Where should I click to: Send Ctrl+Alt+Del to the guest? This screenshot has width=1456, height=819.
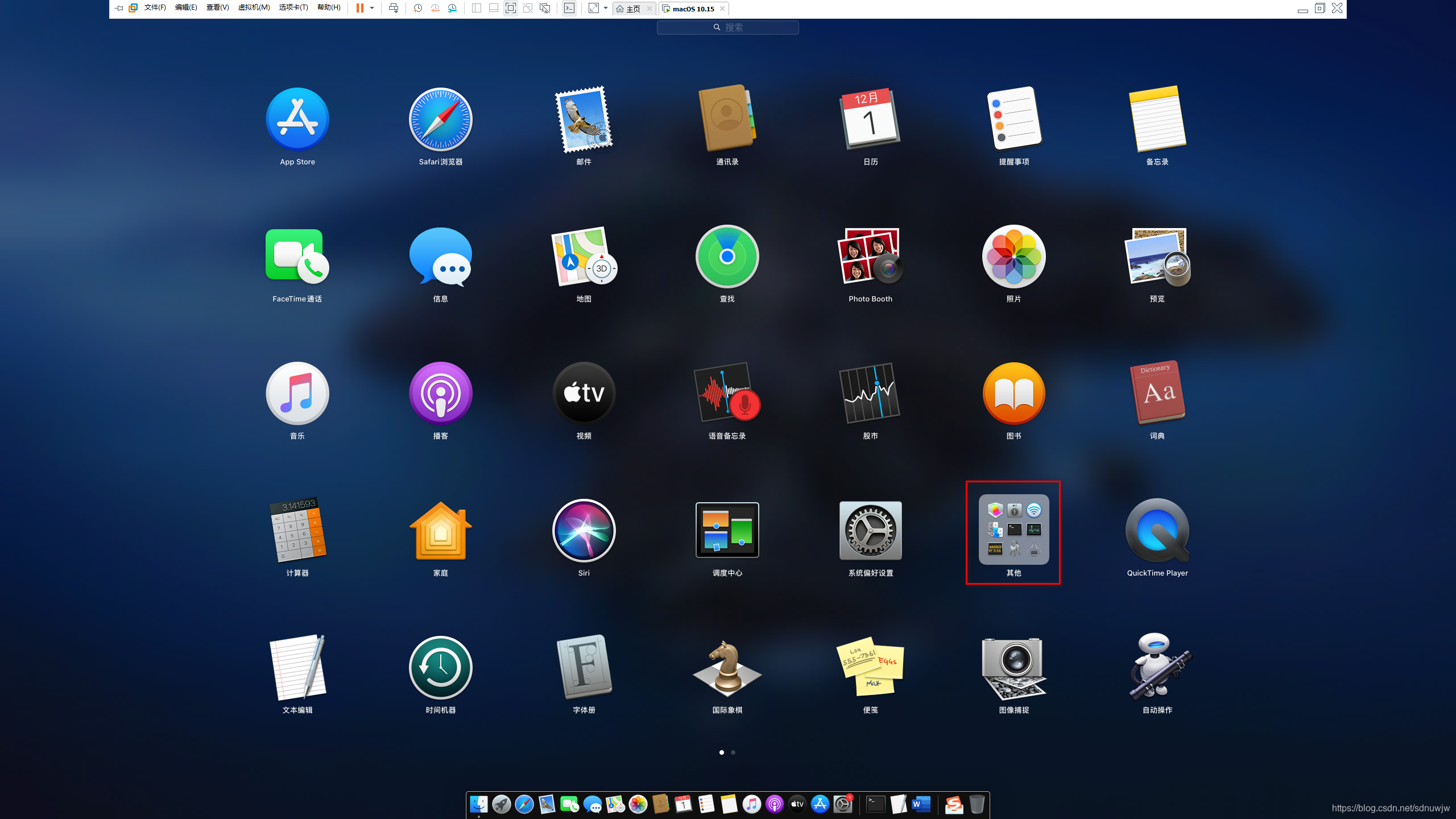[393, 8]
